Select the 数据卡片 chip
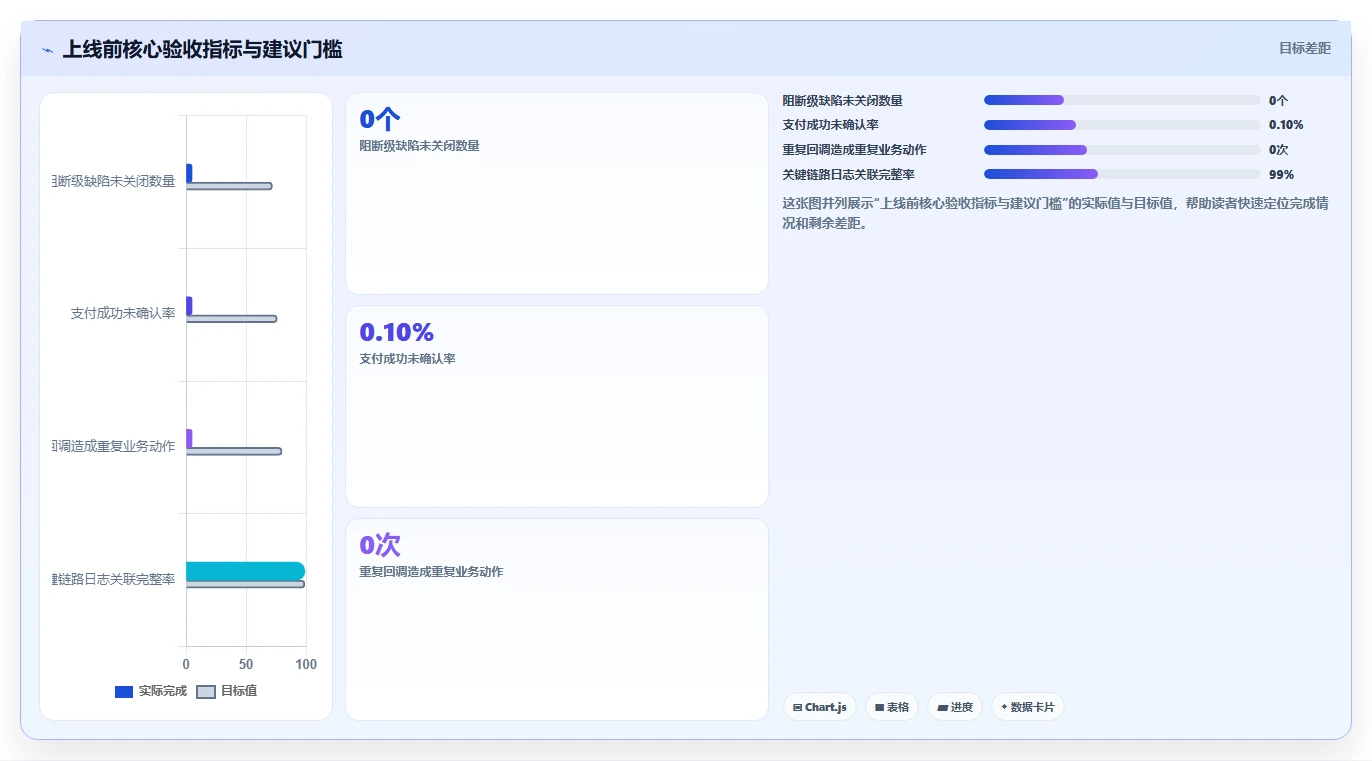 [x=1028, y=707]
